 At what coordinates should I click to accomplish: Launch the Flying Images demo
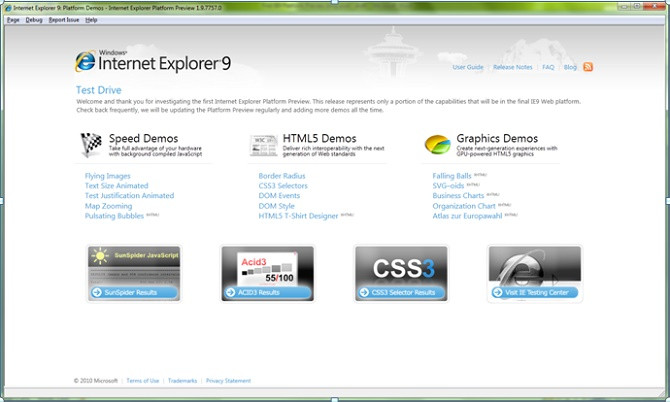click(x=108, y=176)
